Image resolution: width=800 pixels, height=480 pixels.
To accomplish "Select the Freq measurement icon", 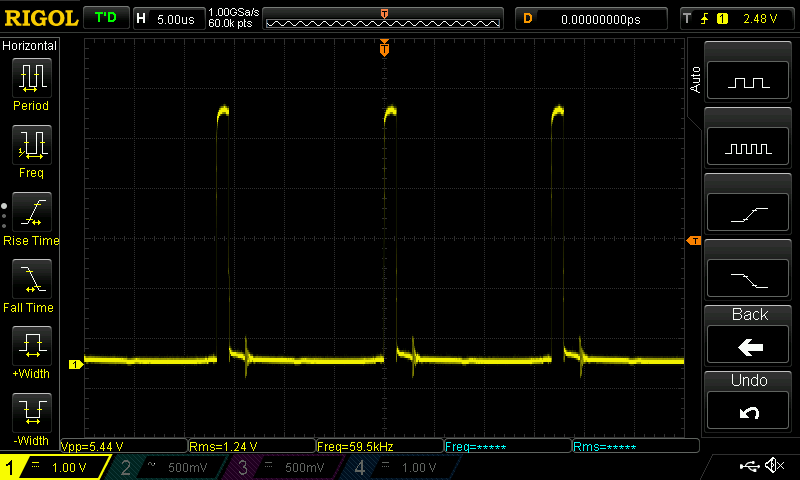I will (x=32, y=145).
